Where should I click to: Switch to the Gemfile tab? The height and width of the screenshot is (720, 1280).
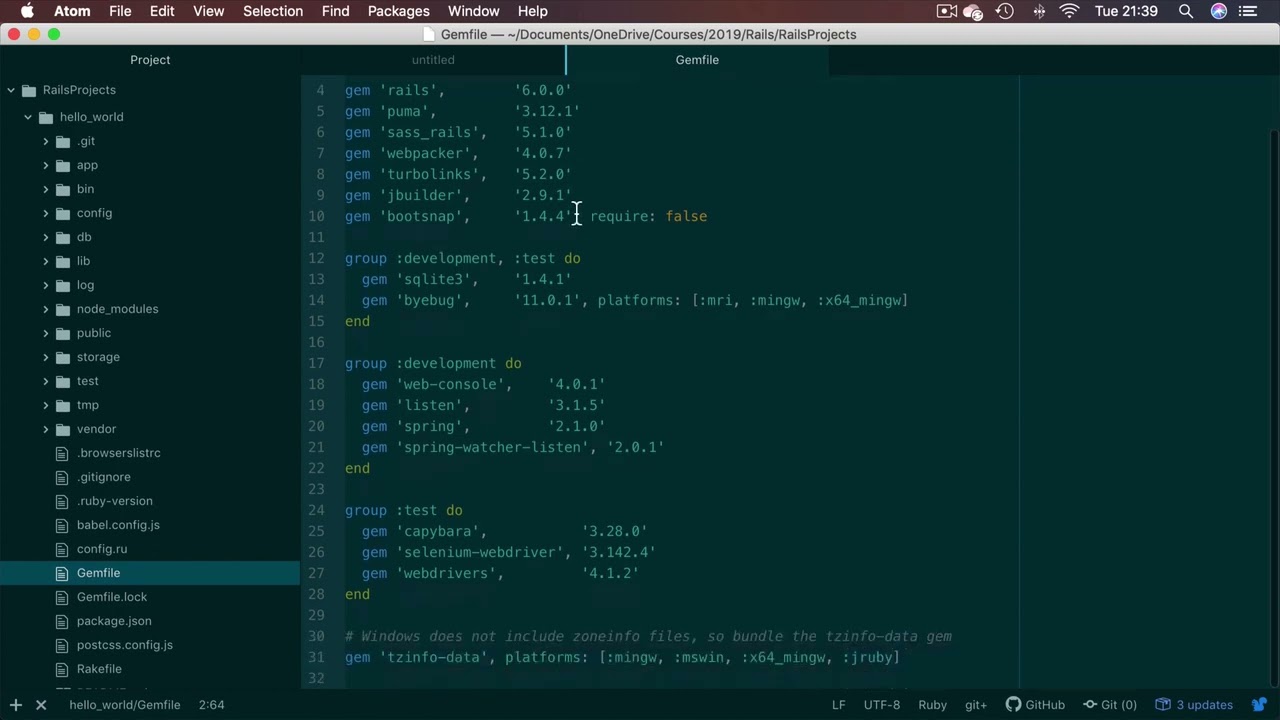[x=697, y=60]
